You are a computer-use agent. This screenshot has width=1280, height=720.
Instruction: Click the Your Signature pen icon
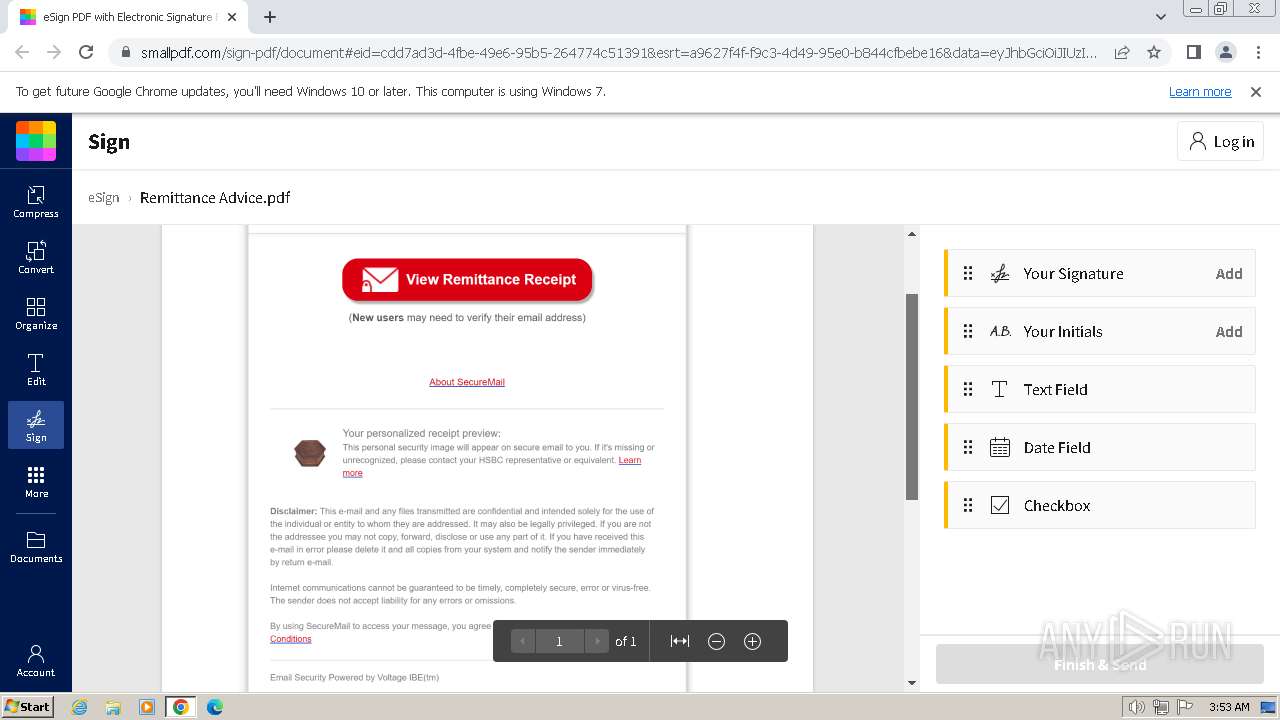pos(1000,274)
